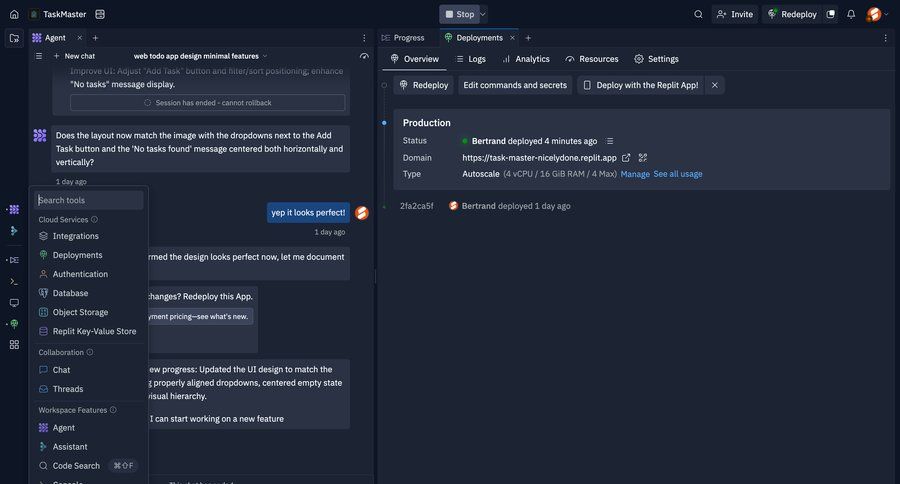Expand the chat title dropdown
Image resolution: width=900 pixels, height=484 pixels.
point(265,56)
